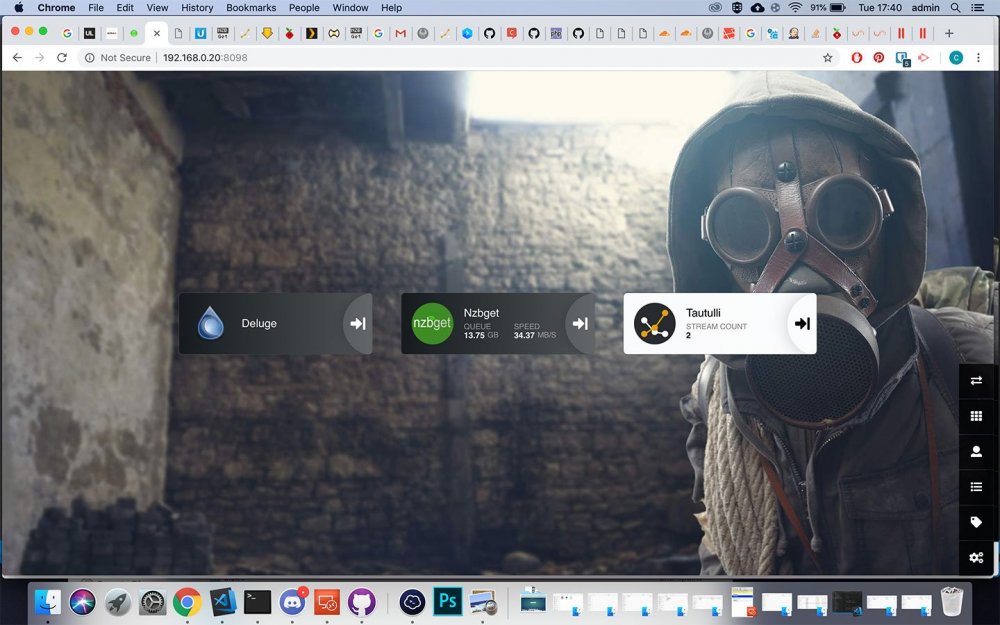Open the grid dashboard icon in sidebar
Screen dimensions: 1000x625
coord(976,416)
